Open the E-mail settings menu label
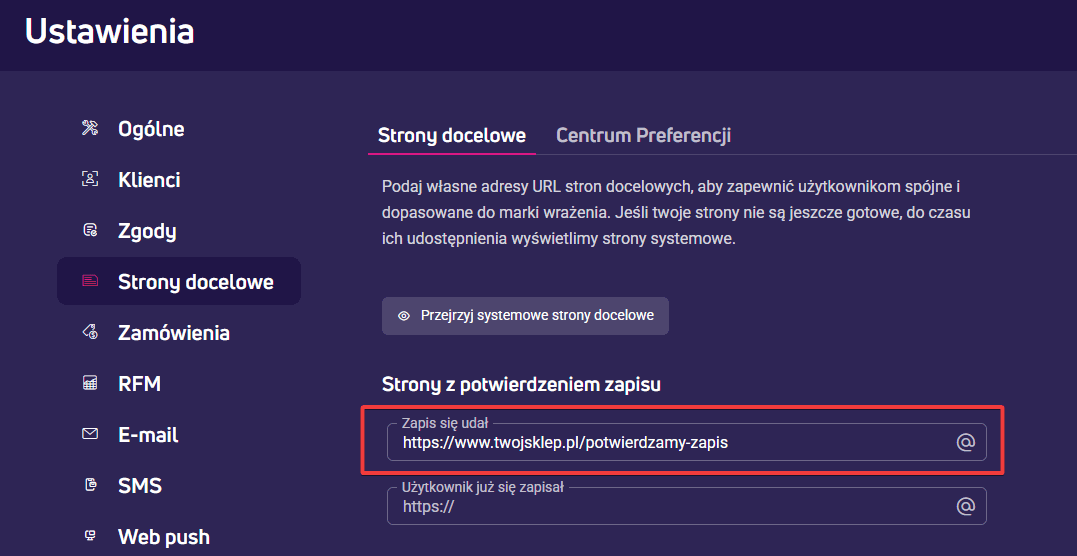 point(148,434)
